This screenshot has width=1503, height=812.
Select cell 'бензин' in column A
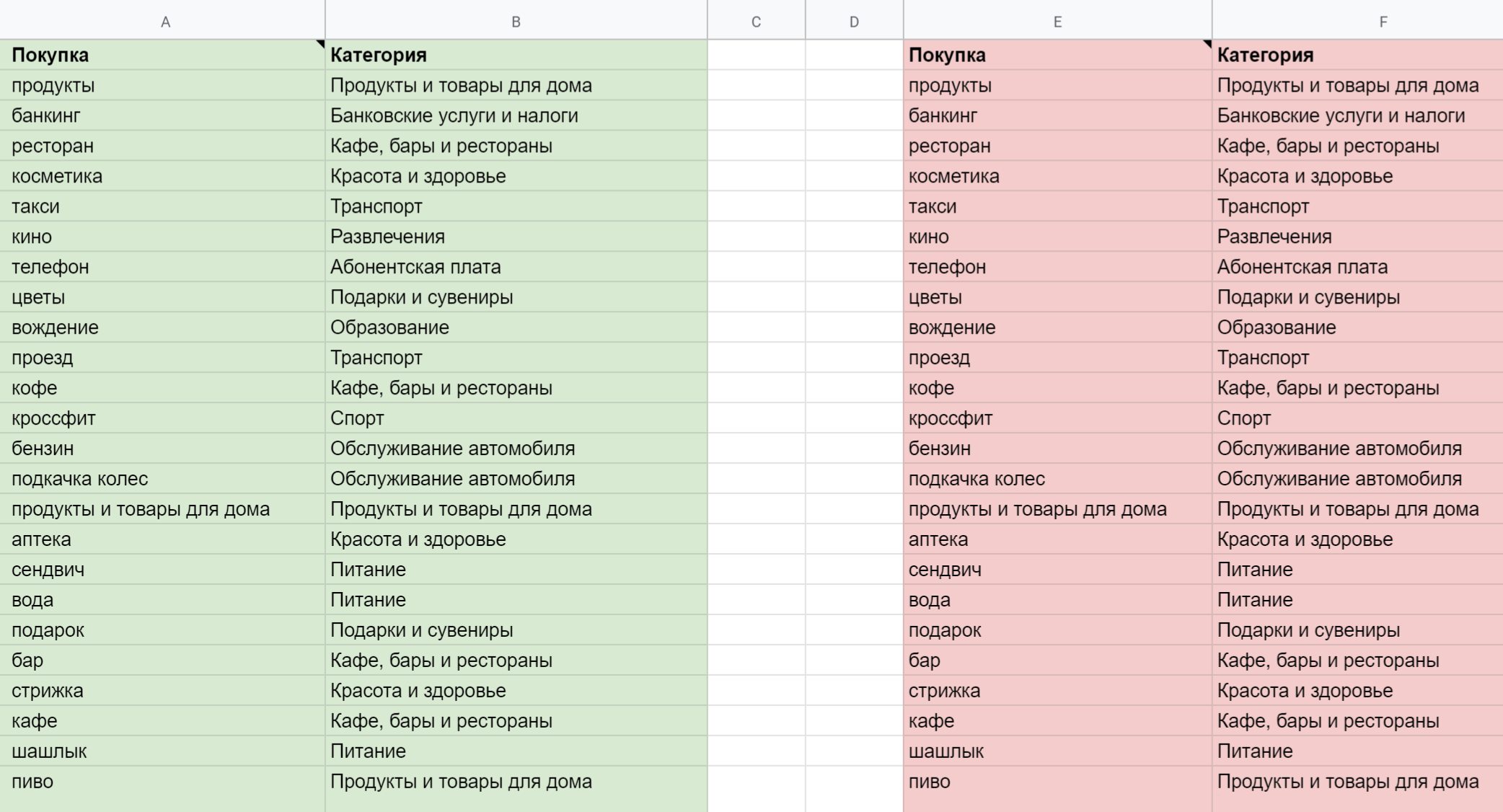coord(162,449)
